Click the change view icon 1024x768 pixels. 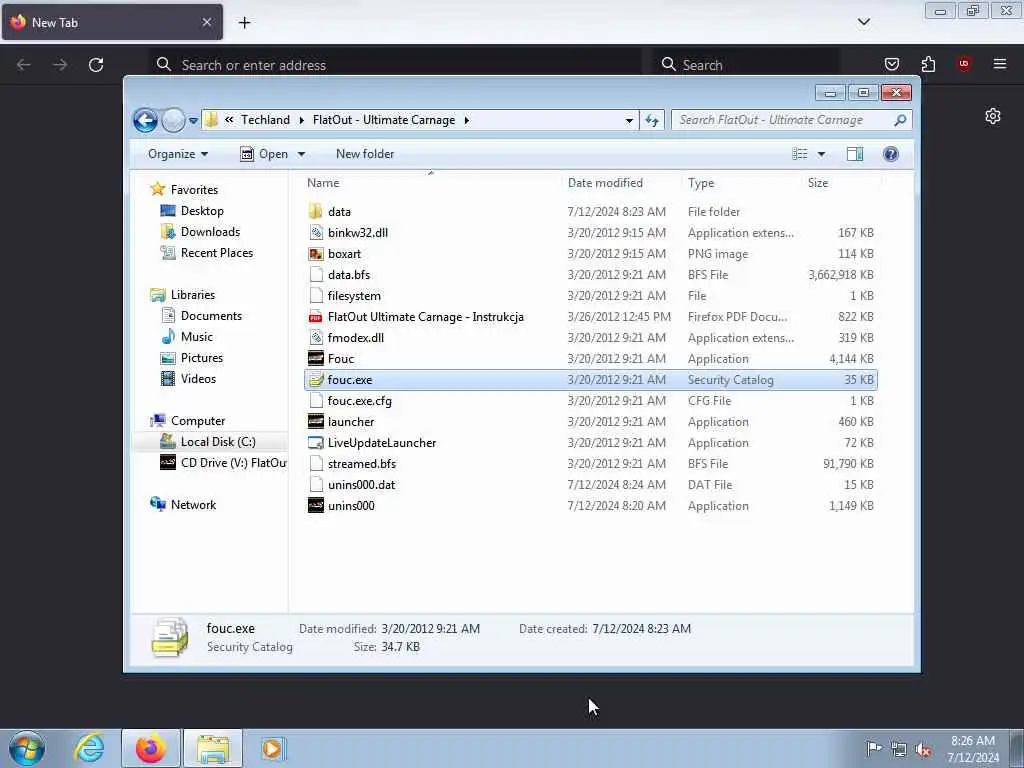pos(800,154)
